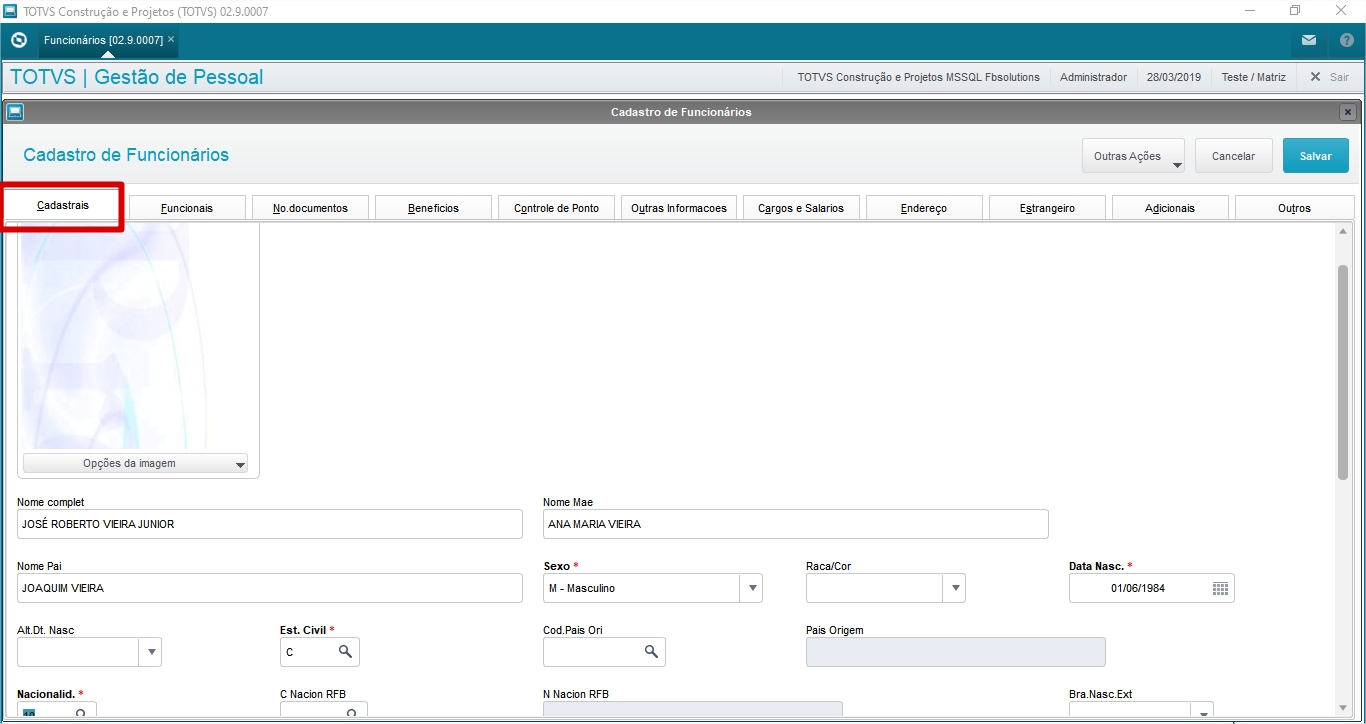1366x724 pixels.
Task: Select the Cadastrais tab
Action: pyautogui.click(x=63, y=205)
